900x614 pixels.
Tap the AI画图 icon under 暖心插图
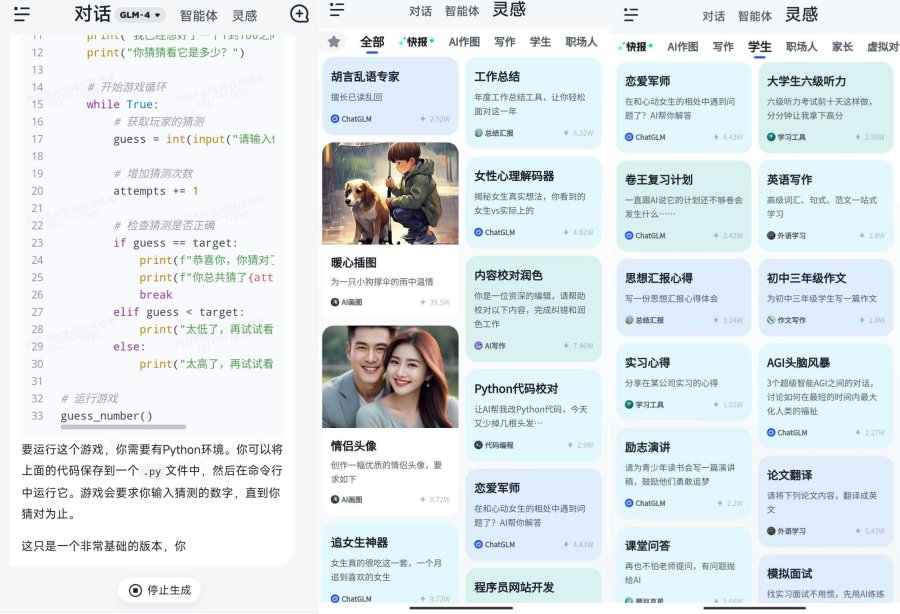pyautogui.click(x=335, y=302)
